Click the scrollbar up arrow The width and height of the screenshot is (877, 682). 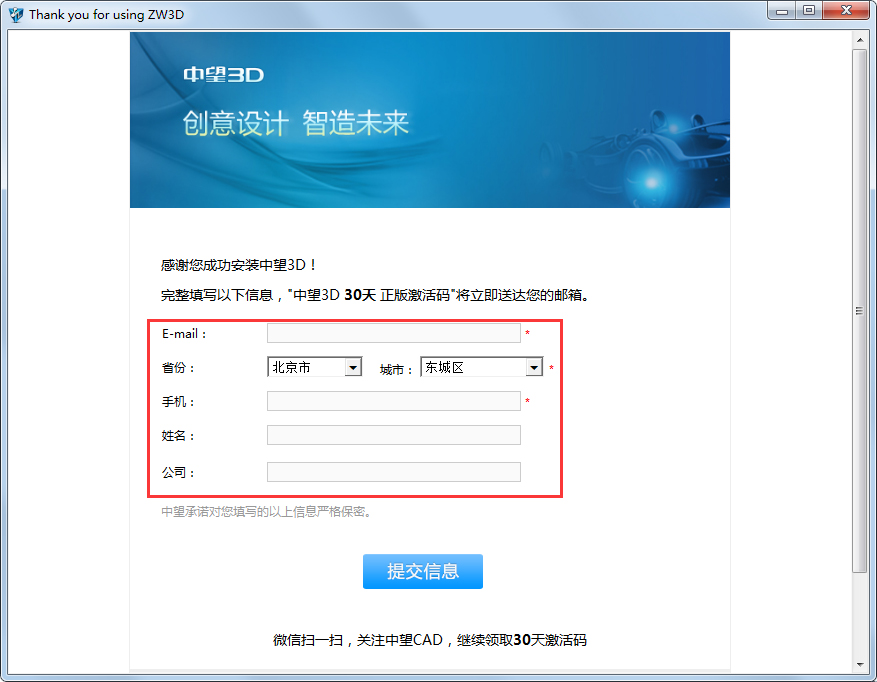[x=860, y=40]
